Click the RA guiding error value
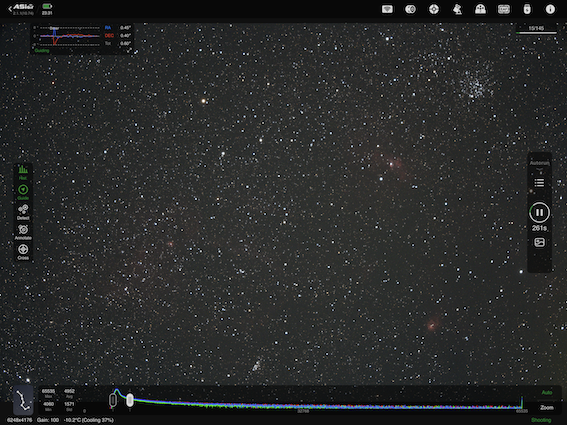Viewport: 567px width, 425px height. pos(125,28)
